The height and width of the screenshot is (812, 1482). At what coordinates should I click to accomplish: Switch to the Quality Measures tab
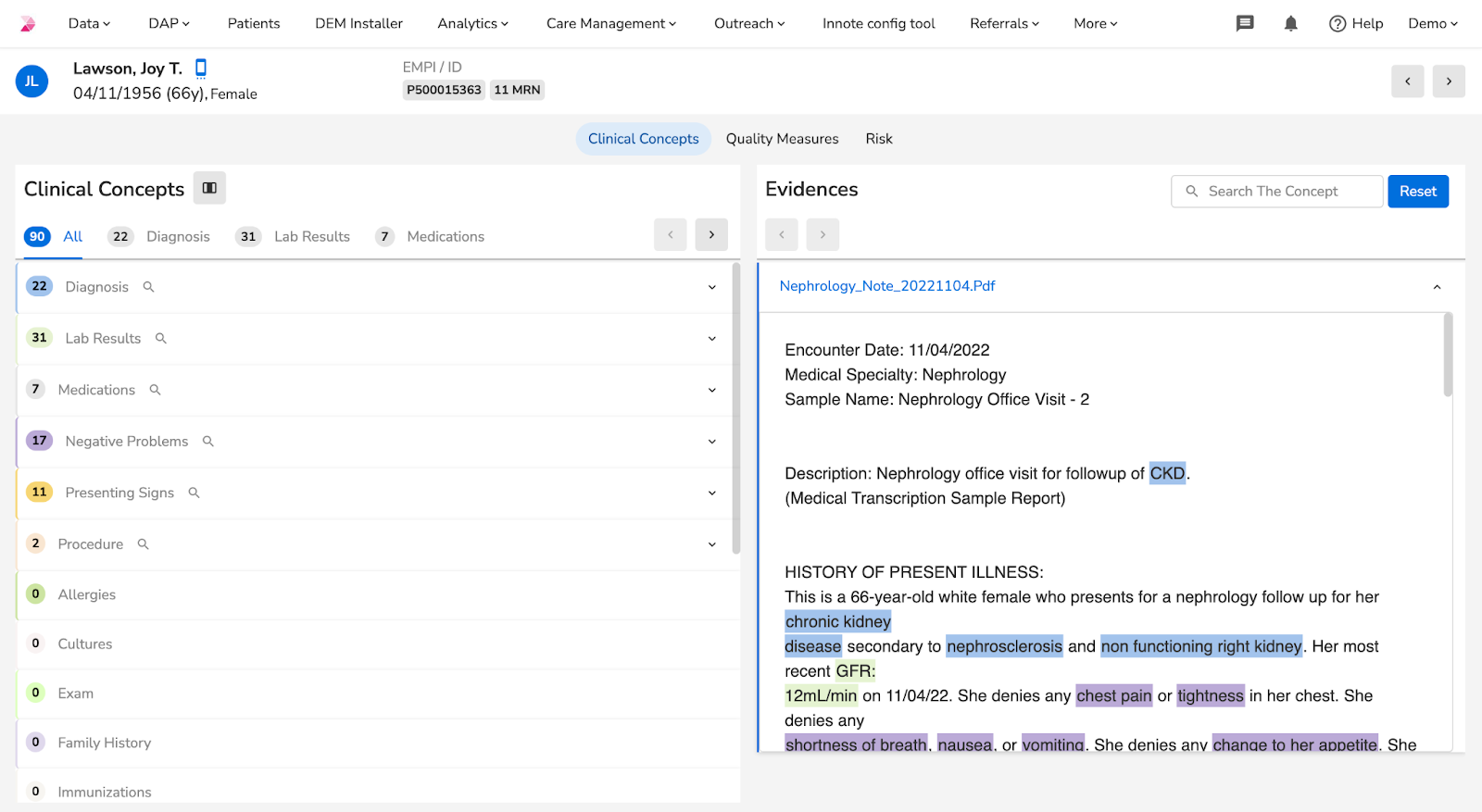point(782,139)
